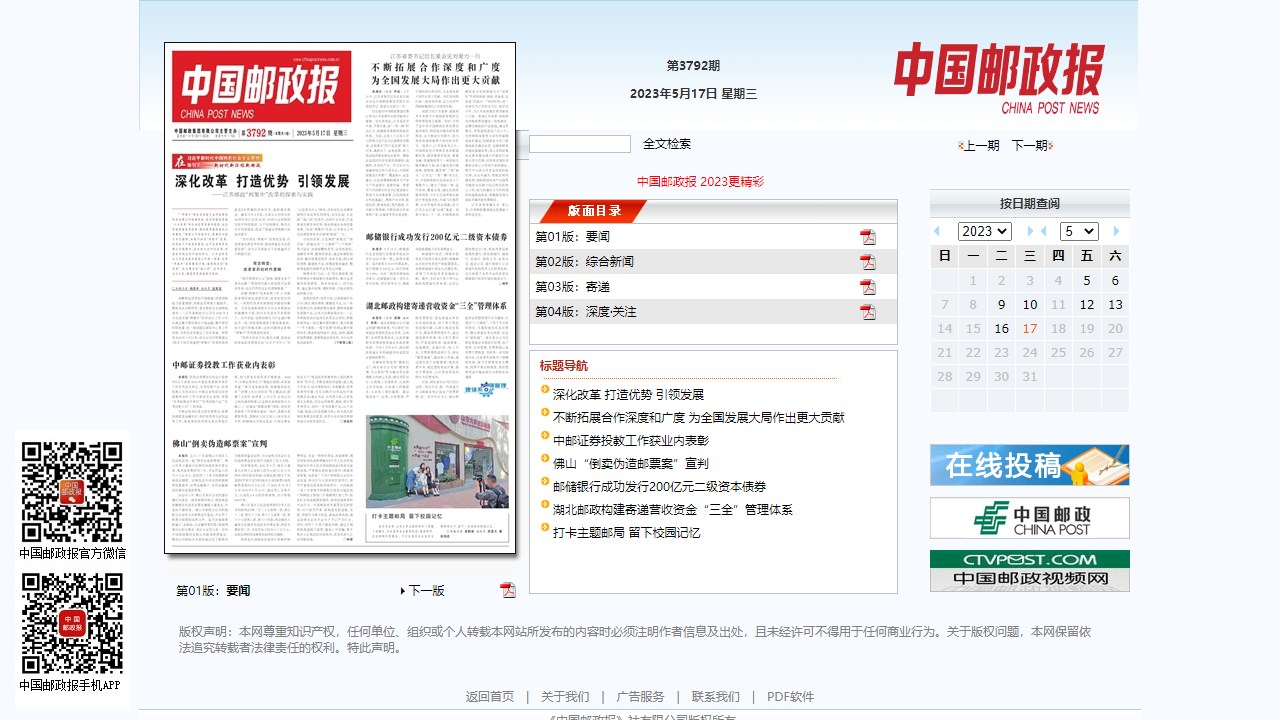Image resolution: width=1280 pixels, height=720 pixels.
Task: Open the year 2023 dropdown
Action: [985, 231]
